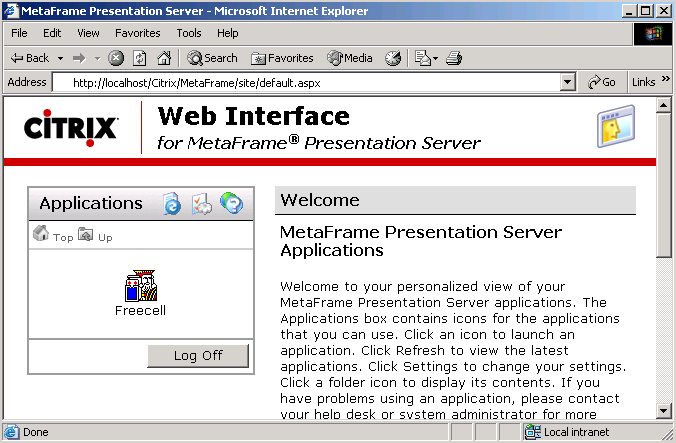
Task: Click the browser Forward arrow
Action: coord(79,58)
